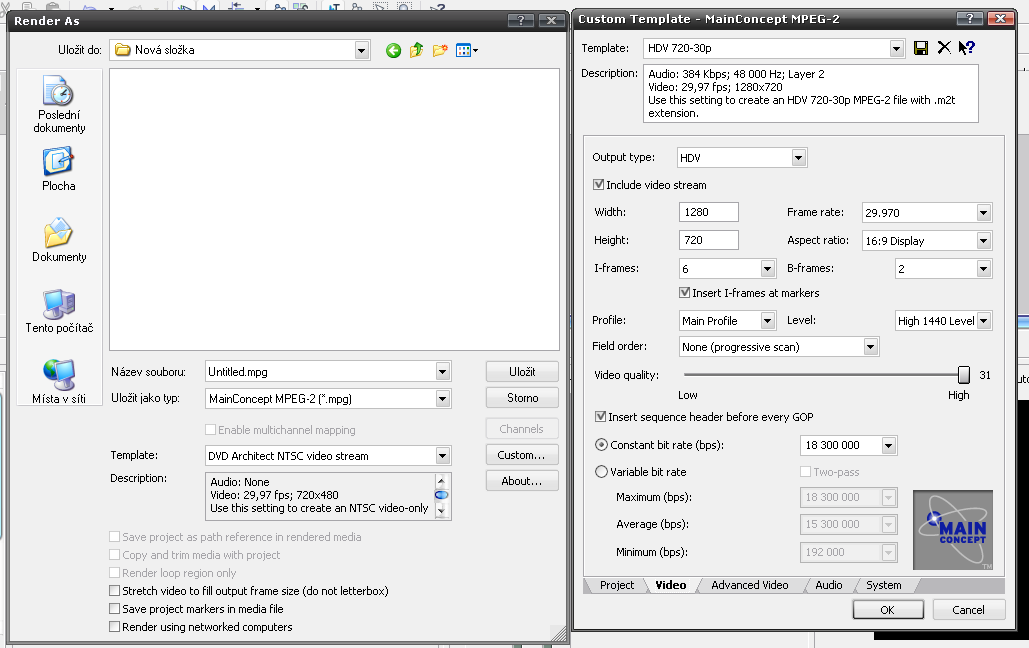Switch to the Project tab
The height and width of the screenshot is (648, 1029).
coord(617,585)
